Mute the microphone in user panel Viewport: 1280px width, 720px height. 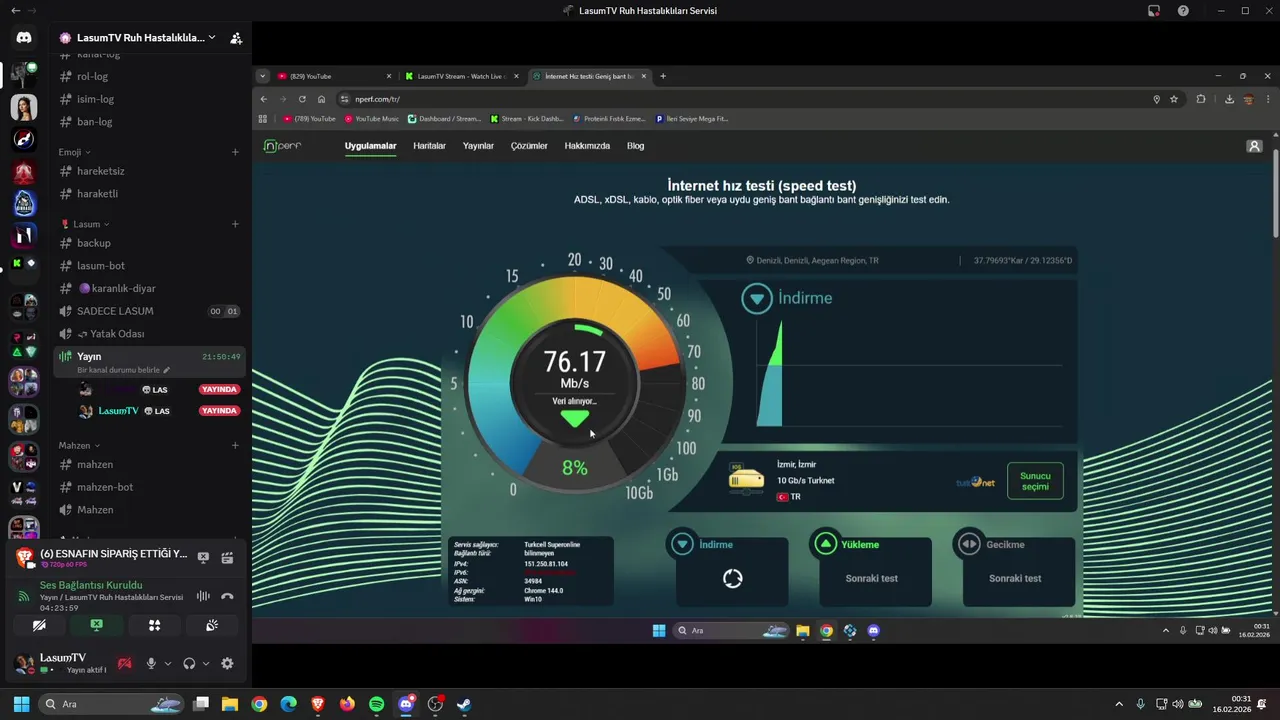tap(152, 663)
